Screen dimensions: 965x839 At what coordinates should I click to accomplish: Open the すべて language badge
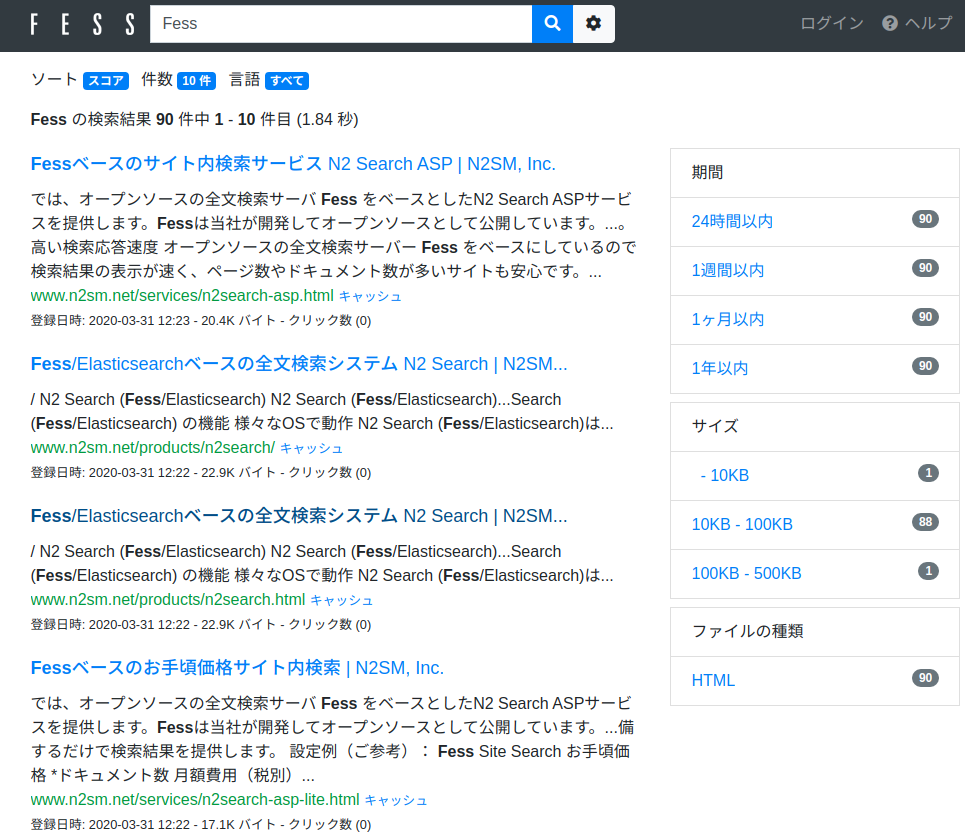(287, 81)
